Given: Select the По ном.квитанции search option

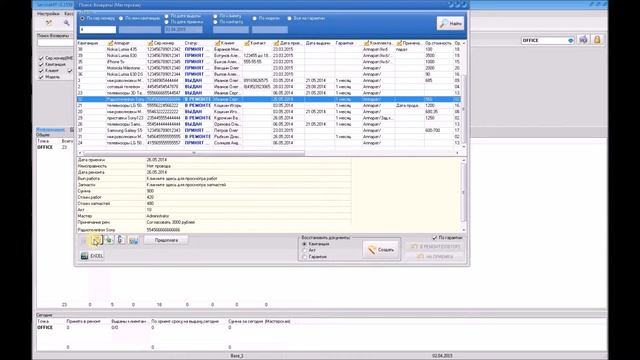Looking at the screenshot, I should click(x=121, y=18).
